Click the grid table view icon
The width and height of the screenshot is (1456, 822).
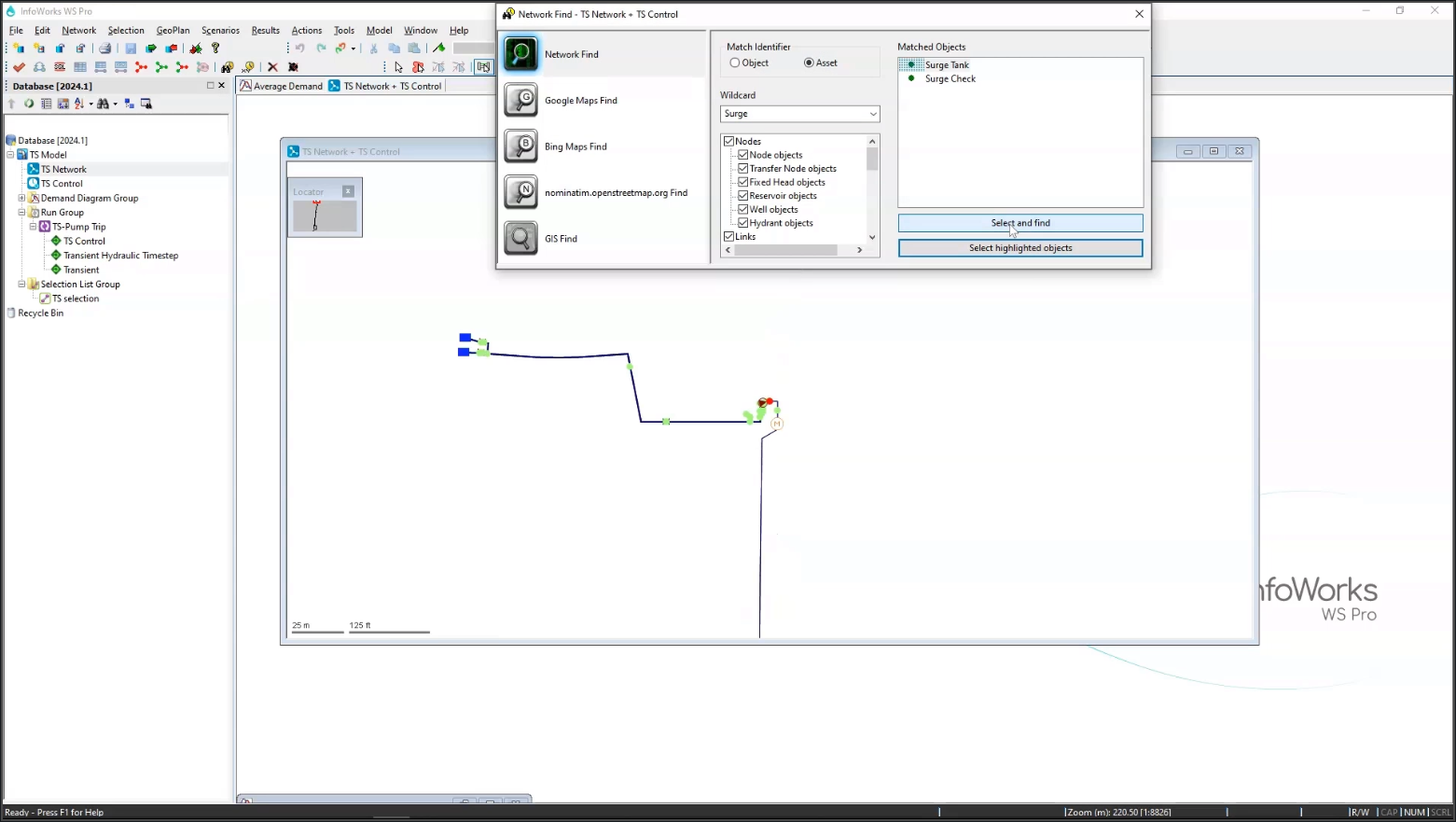pyautogui.click(x=80, y=67)
